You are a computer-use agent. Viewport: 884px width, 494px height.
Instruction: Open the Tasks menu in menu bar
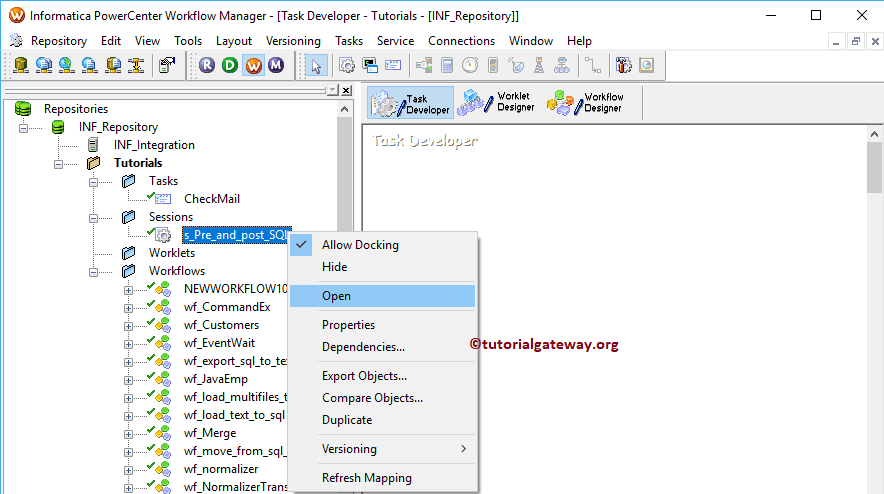click(348, 41)
